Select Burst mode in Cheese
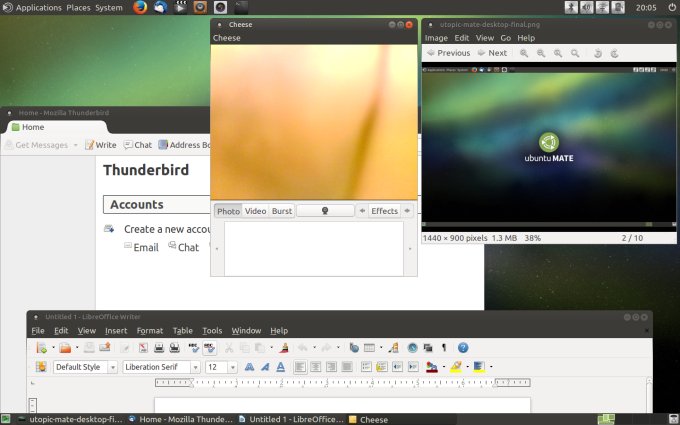The width and height of the screenshot is (680, 425). point(282,211)
